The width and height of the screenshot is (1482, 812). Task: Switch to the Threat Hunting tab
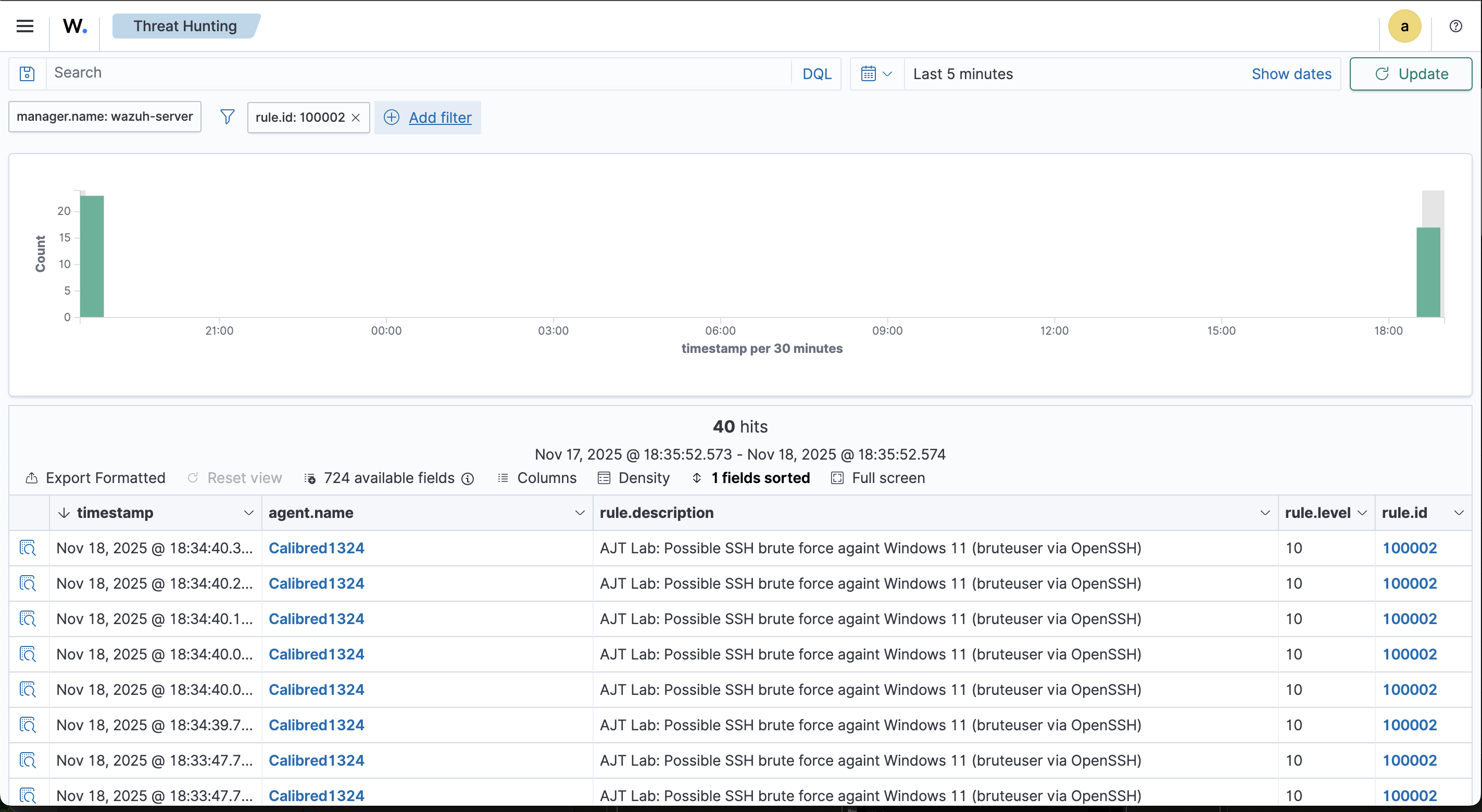tap(185, 26)
